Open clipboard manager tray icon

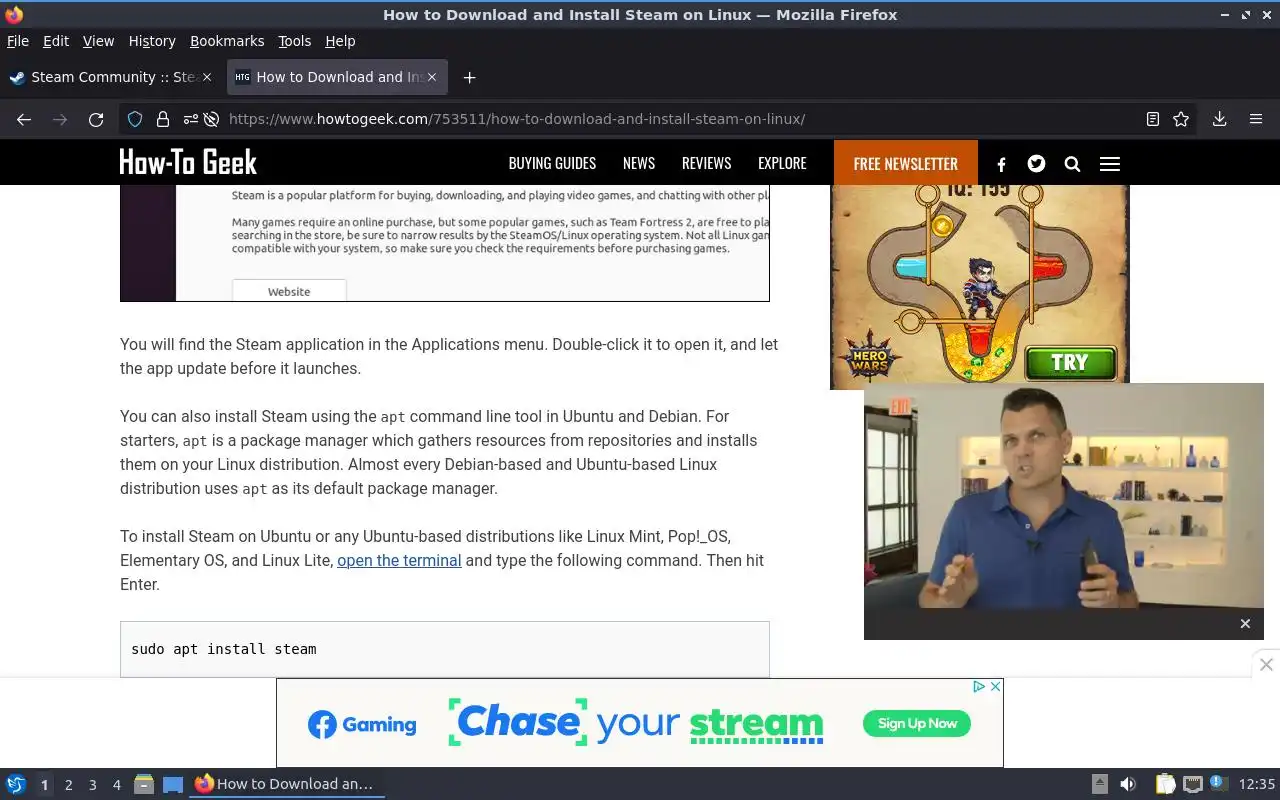click(1165, 784)
